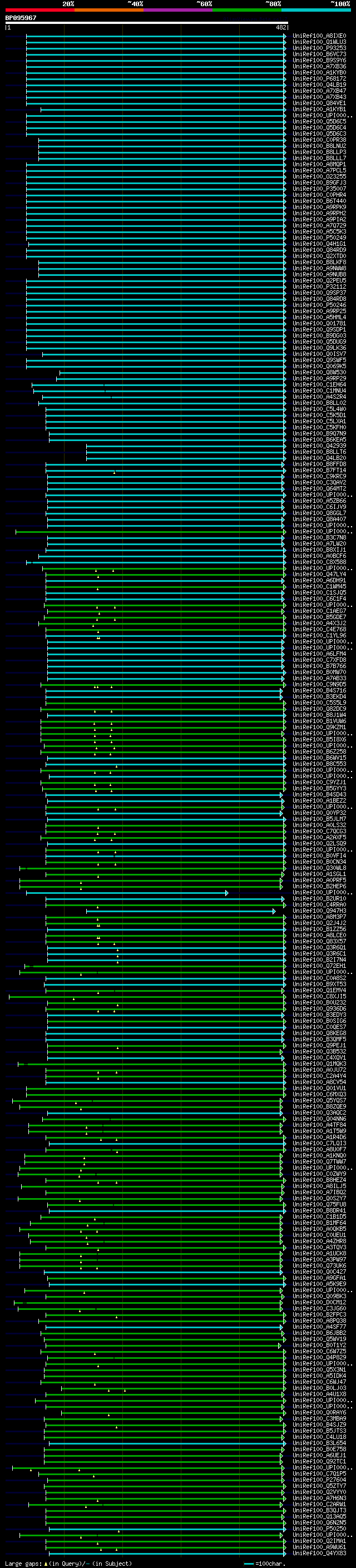Image resolution: width=356 pixels, height=1568 pixels.
Task: Select hit label UniRef100_P50249
Action: (319, 238)
